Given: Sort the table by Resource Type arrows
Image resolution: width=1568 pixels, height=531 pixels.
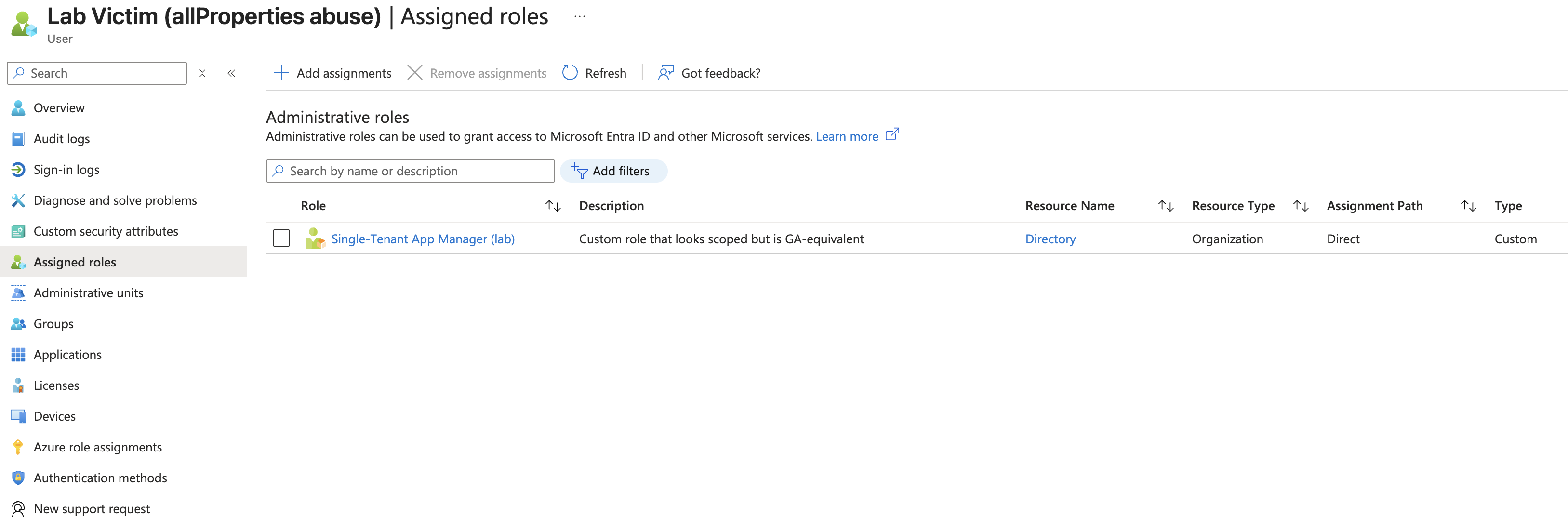Looking at the screenshot, I should pos(1301,206).
